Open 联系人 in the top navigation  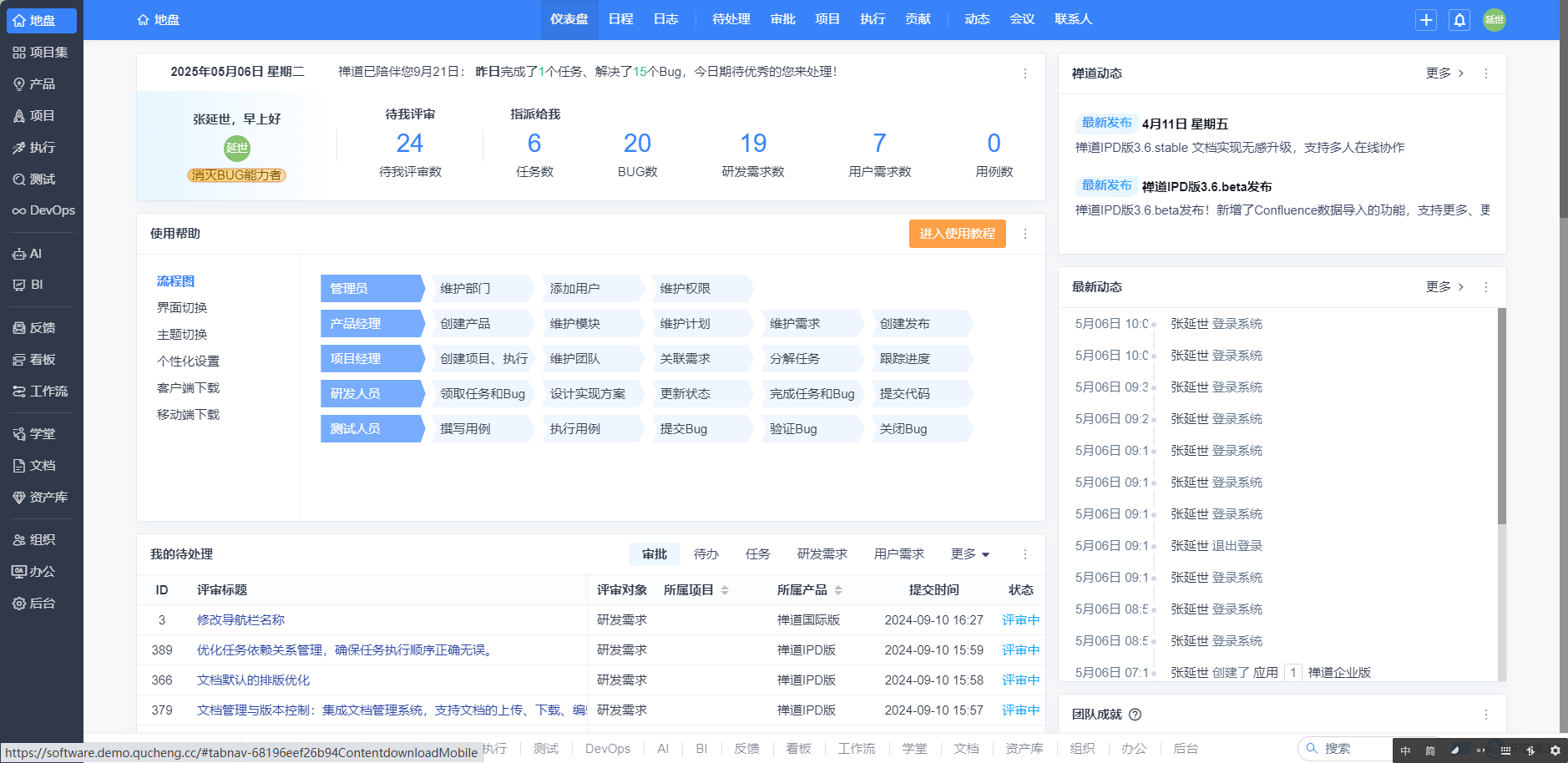(1074, 19)
